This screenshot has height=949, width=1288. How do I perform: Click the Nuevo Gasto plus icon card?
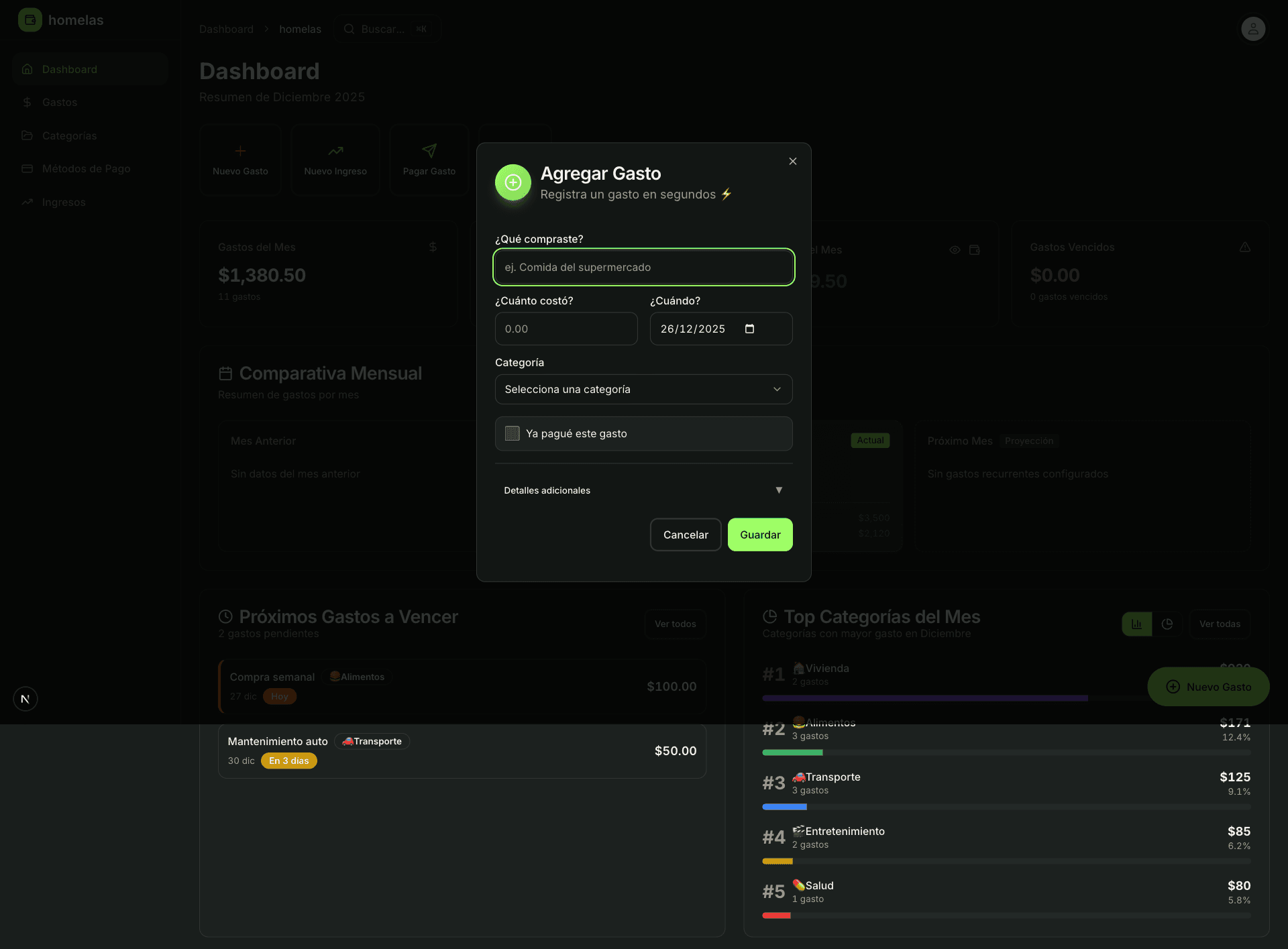[240, 152]
